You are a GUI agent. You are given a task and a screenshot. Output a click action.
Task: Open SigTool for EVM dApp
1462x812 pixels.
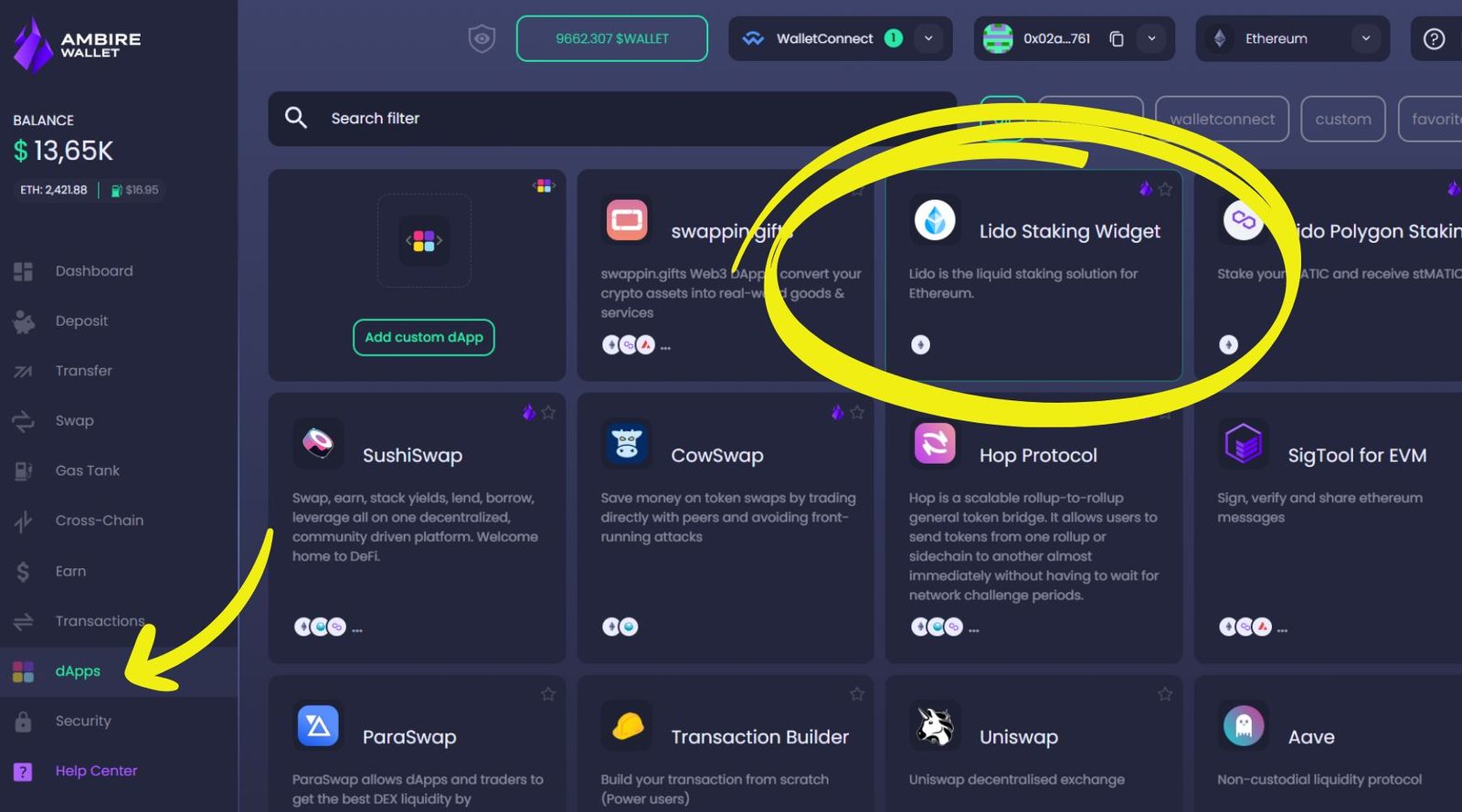pos(1328,528)
